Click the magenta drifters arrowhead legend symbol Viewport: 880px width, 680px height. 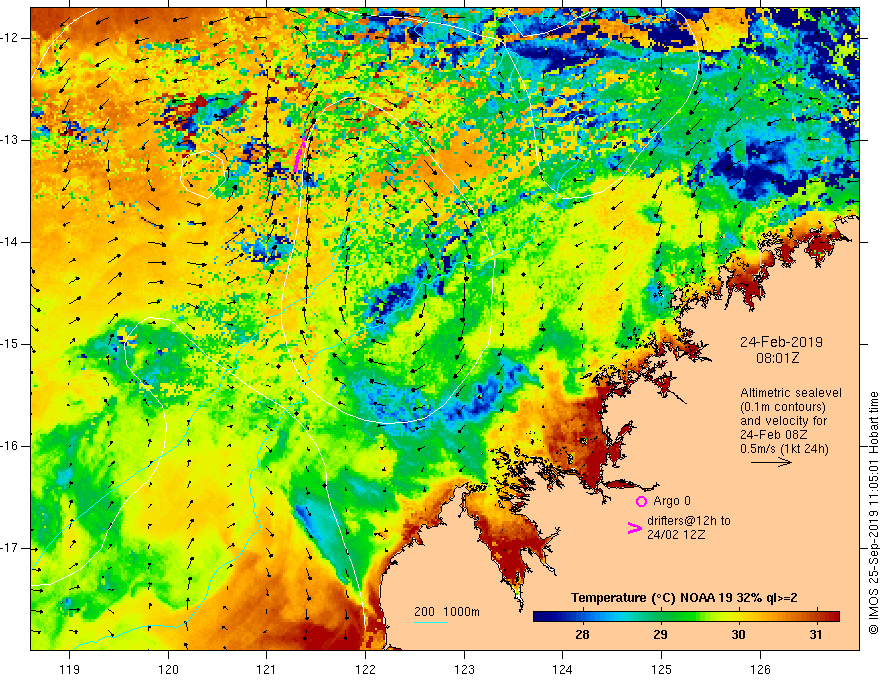pyautogui.click(x=634, y=527)
